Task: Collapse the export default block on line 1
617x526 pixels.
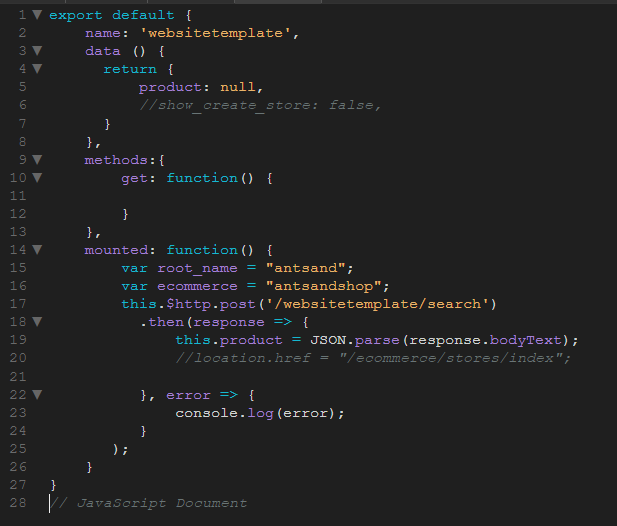Action: point(37,15)
